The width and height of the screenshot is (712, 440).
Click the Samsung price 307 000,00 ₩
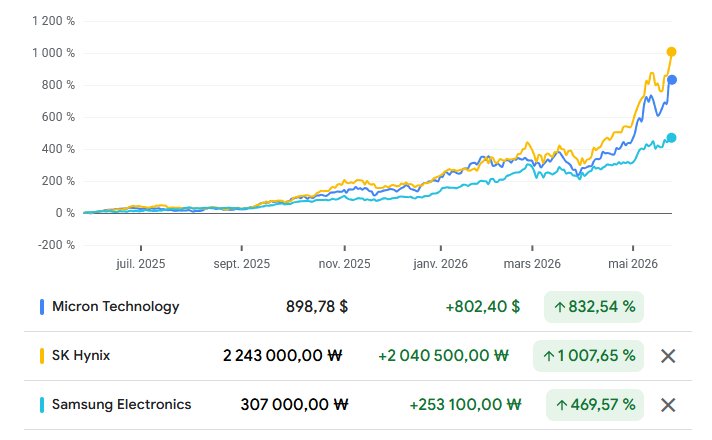(294, 405)
